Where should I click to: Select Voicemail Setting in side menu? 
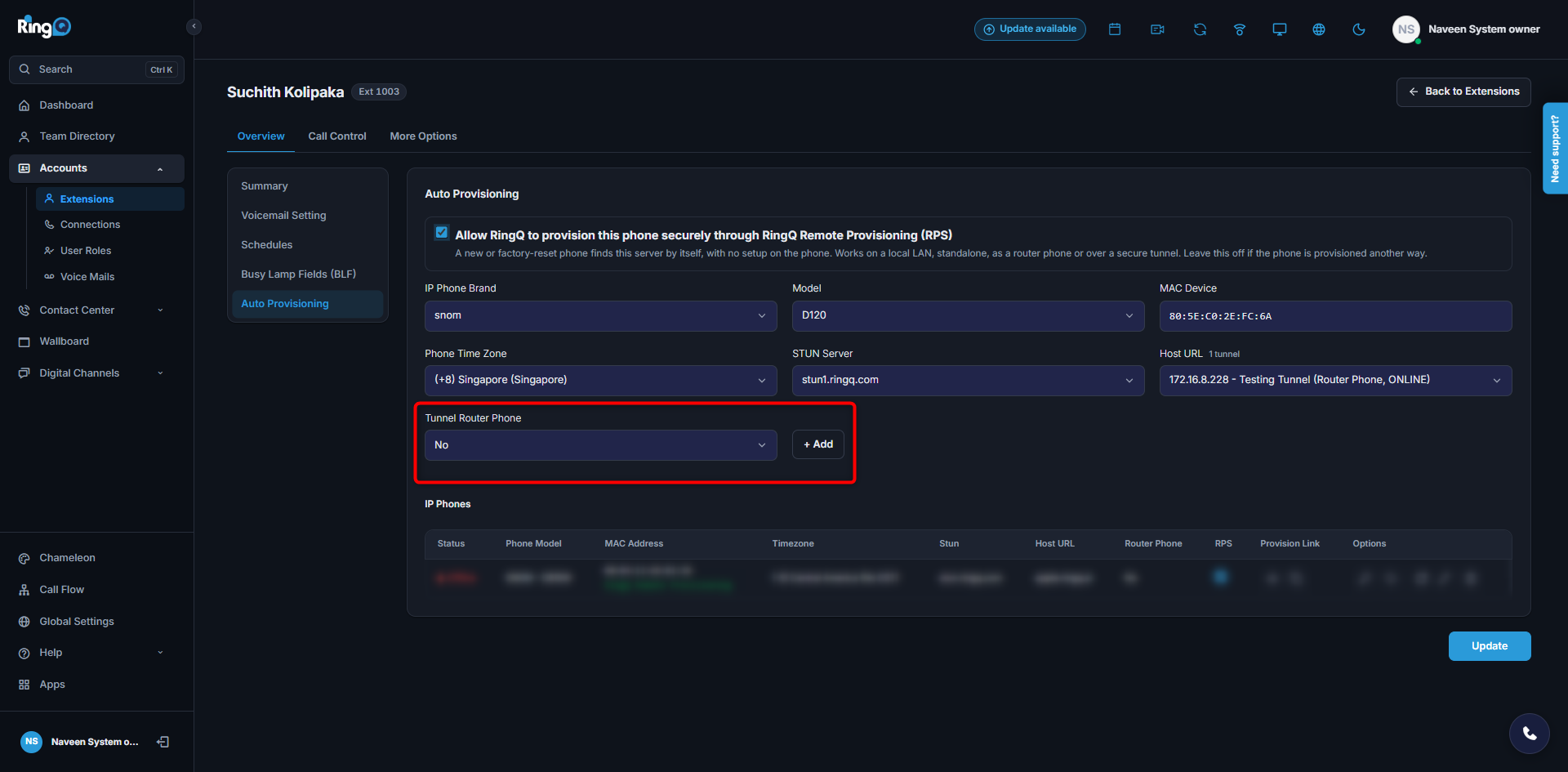pos(307,216)
